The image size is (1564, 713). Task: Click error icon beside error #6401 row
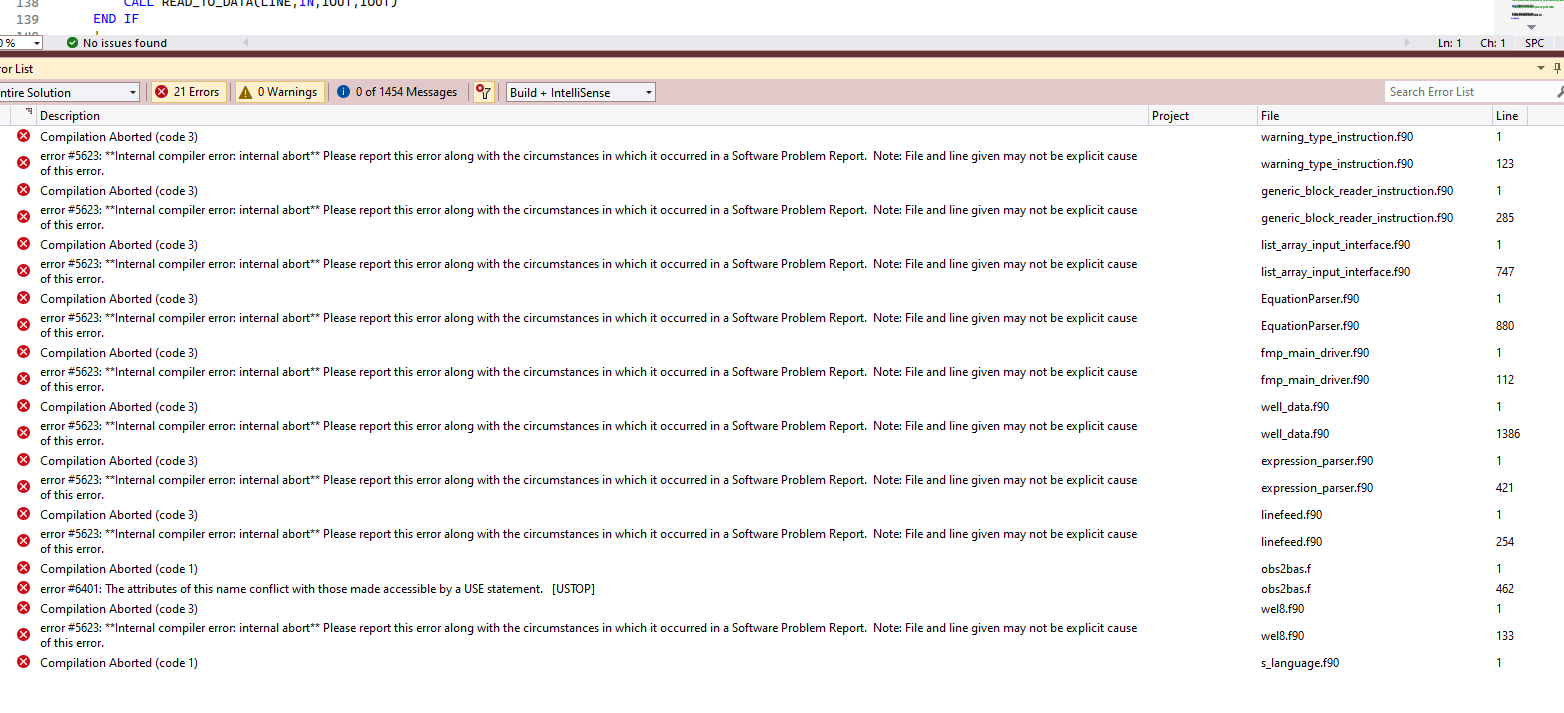[x=23, y=588]
